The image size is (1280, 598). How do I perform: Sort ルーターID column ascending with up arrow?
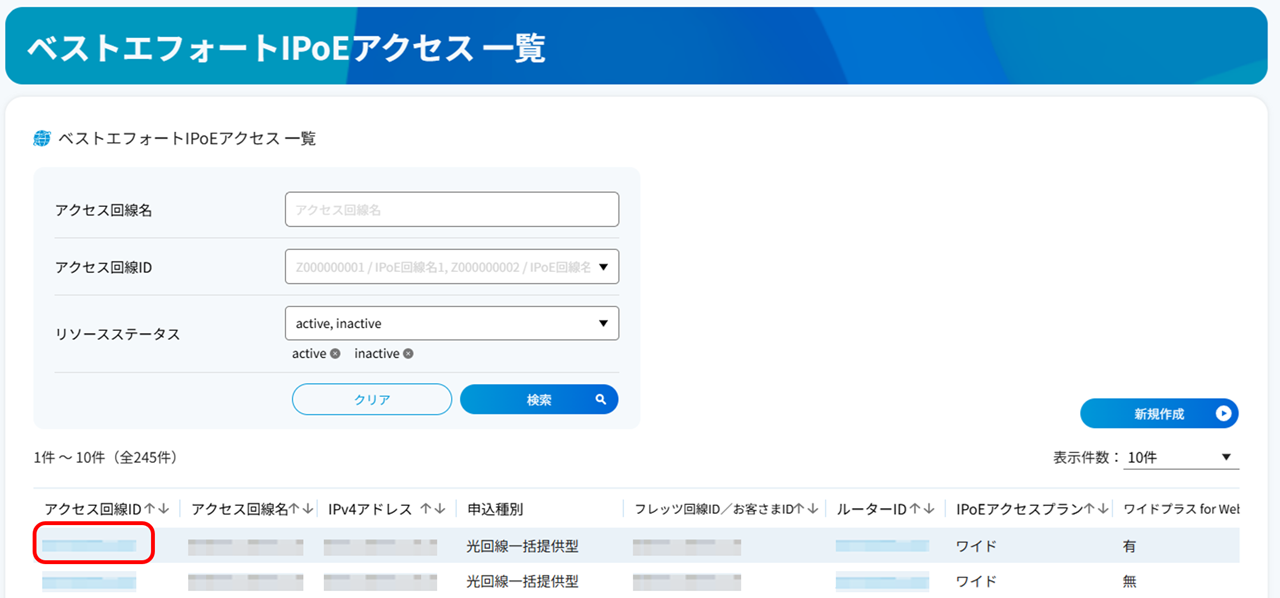coord(915,509)
